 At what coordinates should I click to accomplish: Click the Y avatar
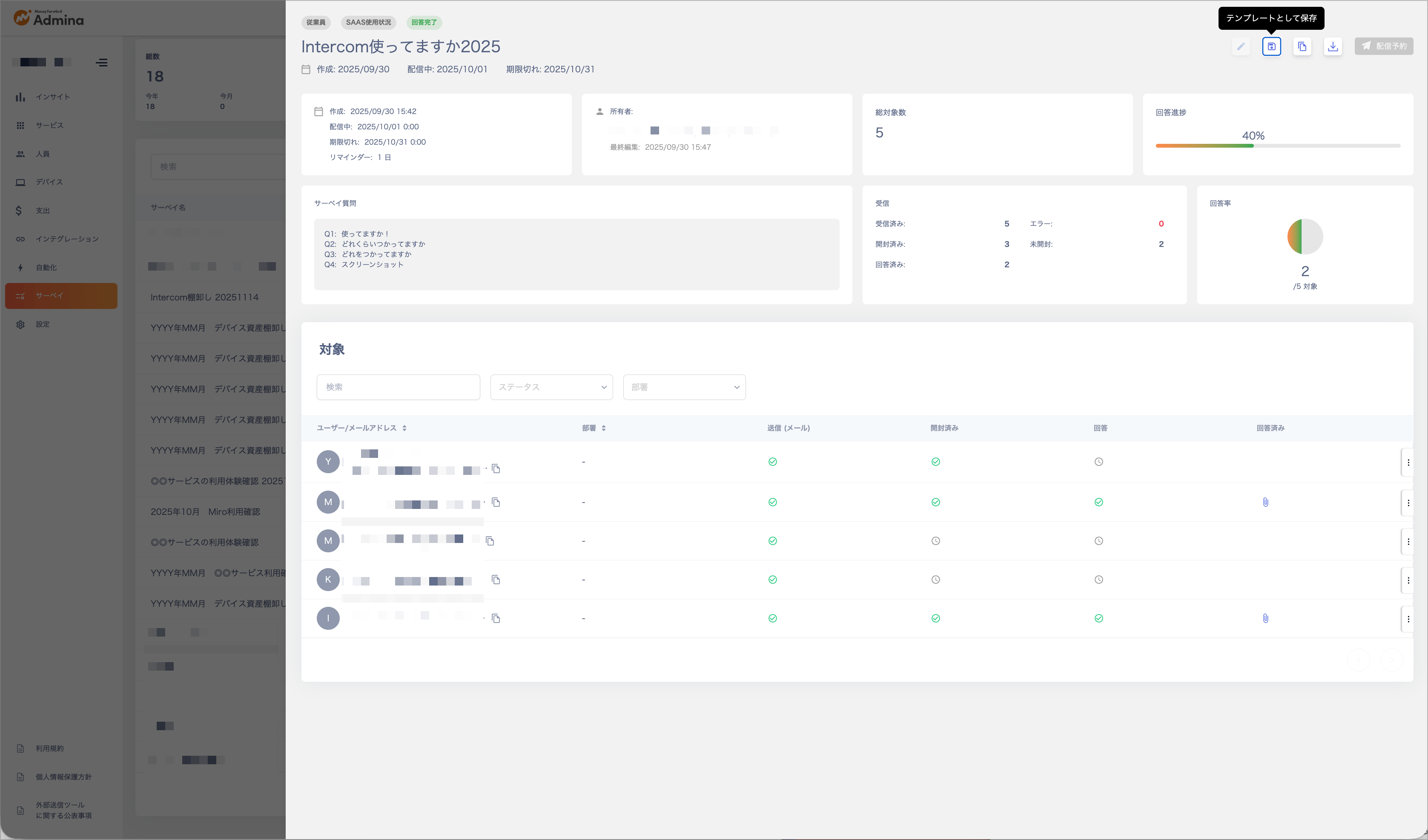(x=328, y=462)
